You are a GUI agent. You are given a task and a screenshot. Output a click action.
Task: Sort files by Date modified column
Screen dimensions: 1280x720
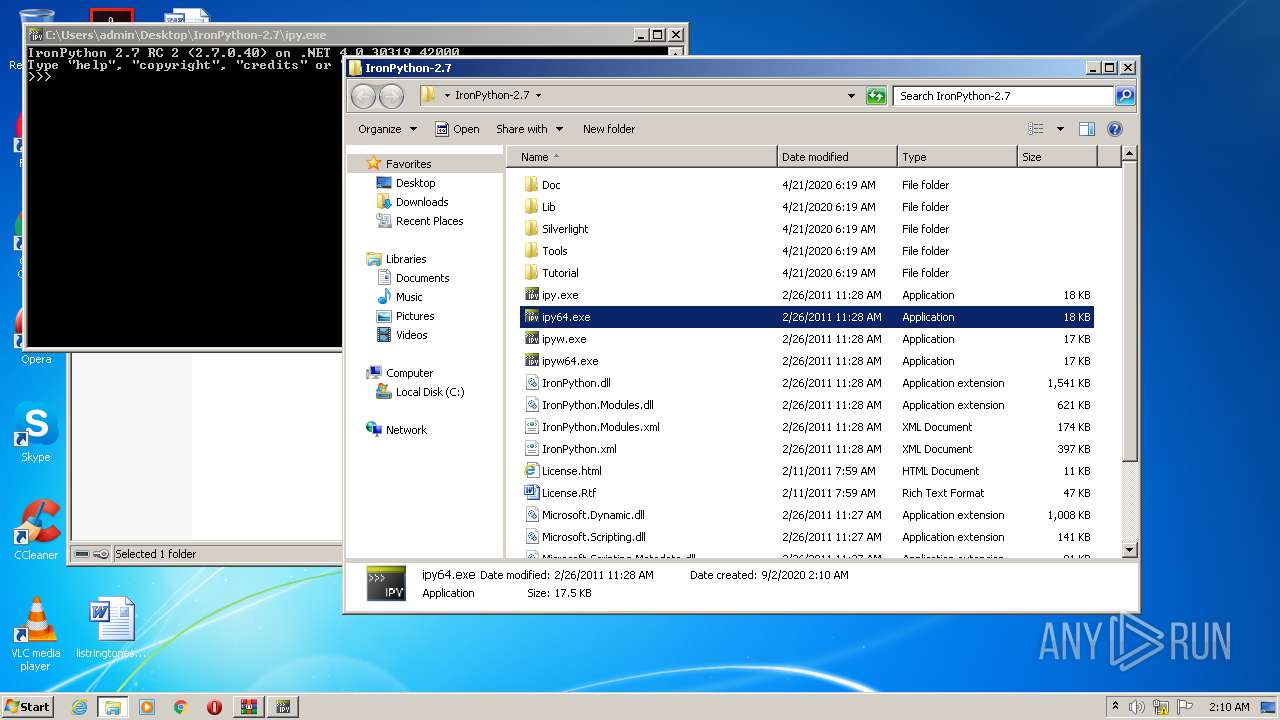837,157
